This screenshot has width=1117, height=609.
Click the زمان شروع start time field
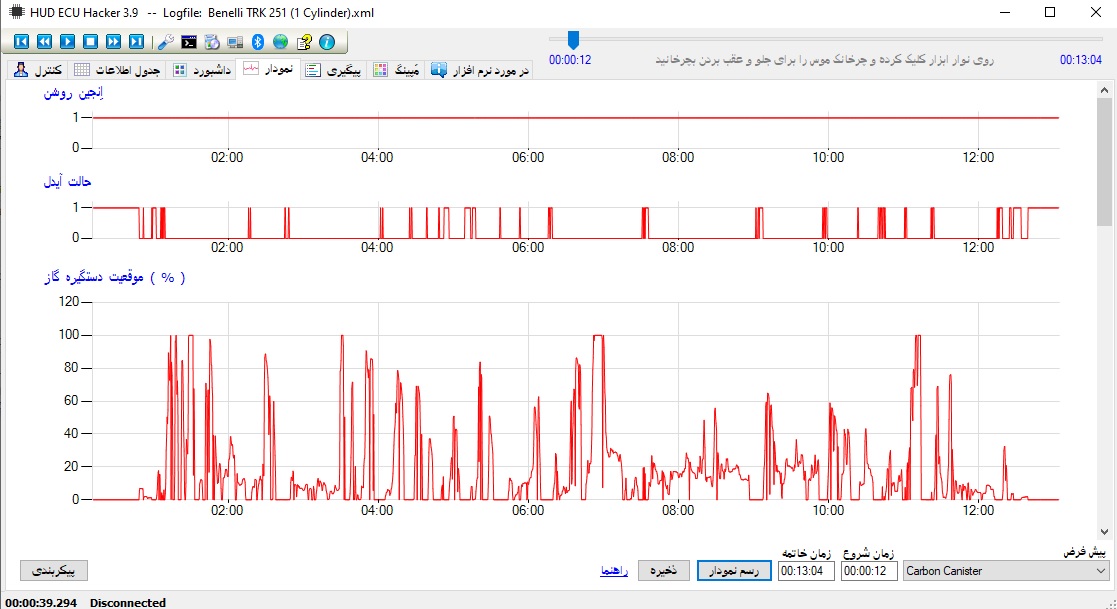click(868, 571)
